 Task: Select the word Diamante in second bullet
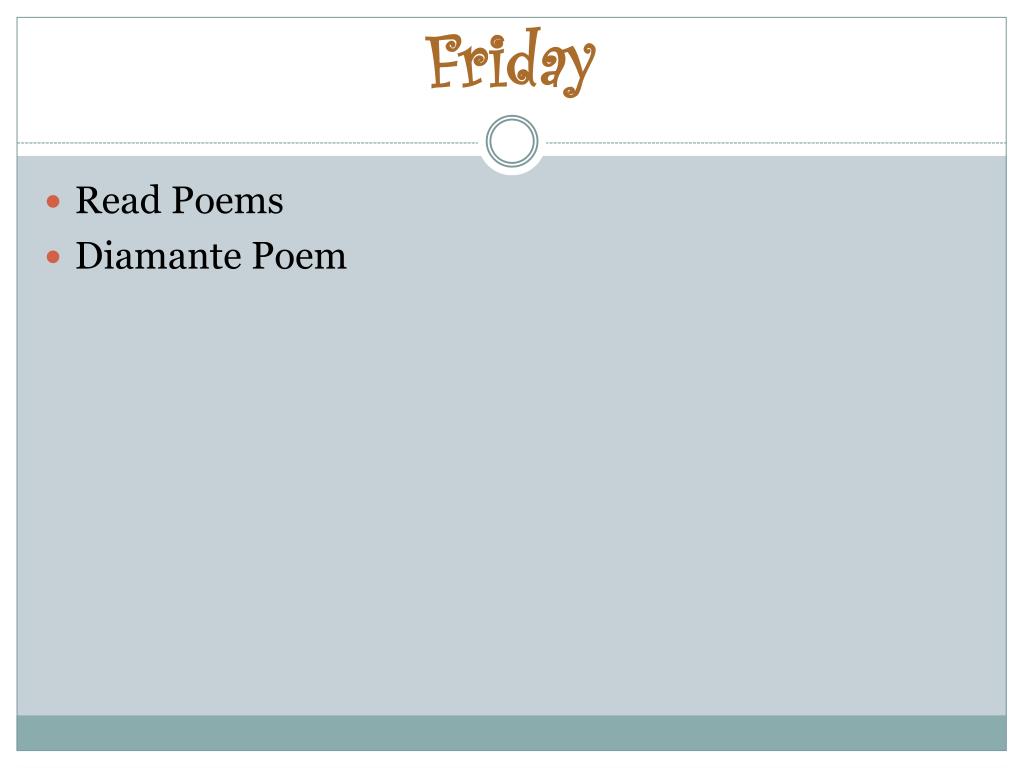tap(157, 256)
